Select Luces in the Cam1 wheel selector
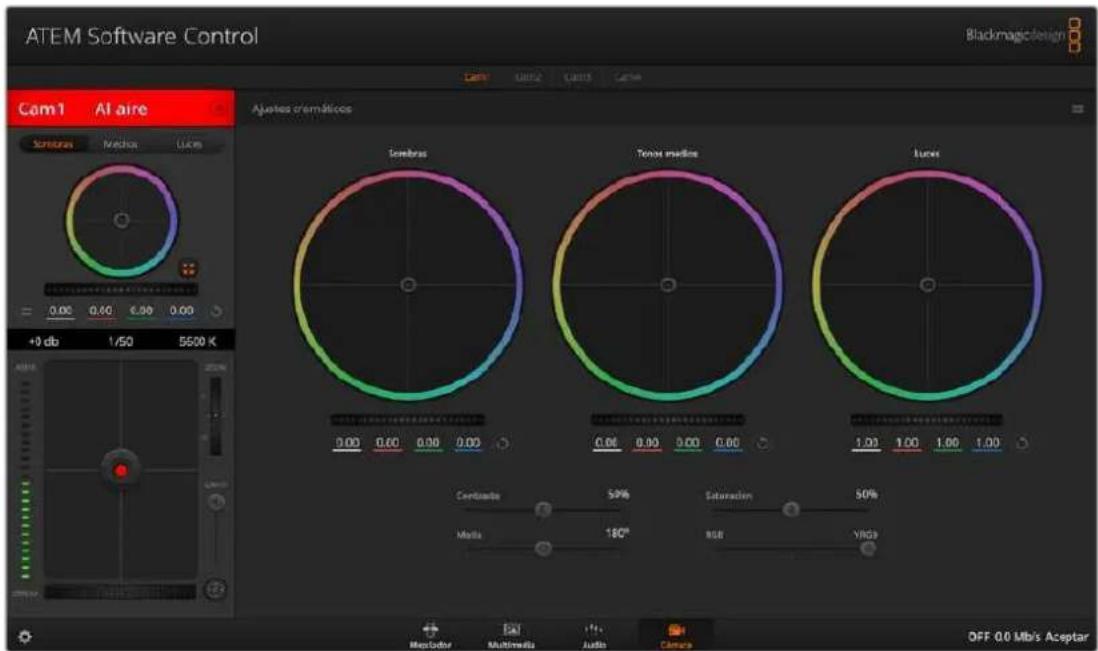 [x=189, y=144]
